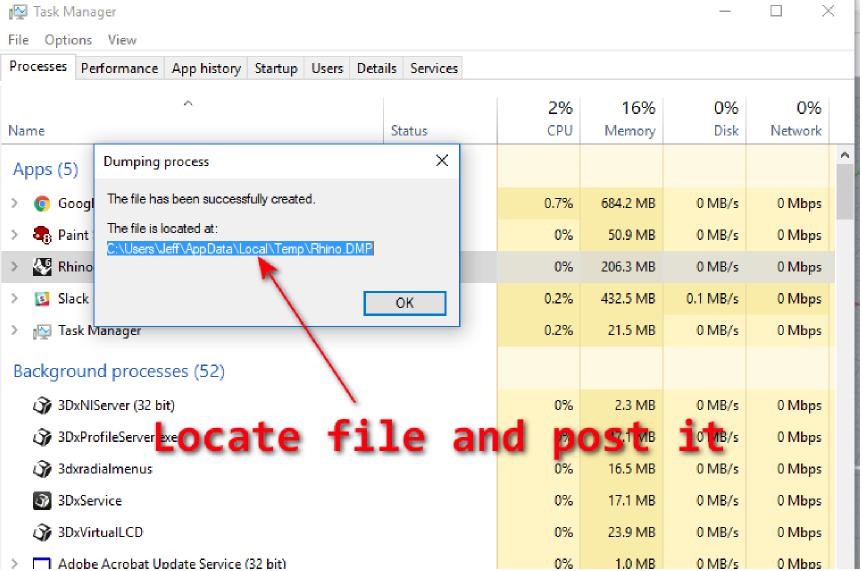Click the Task Manager title bar icon
The height and width of the screenshot is (571, 863).
pos(18,12)
